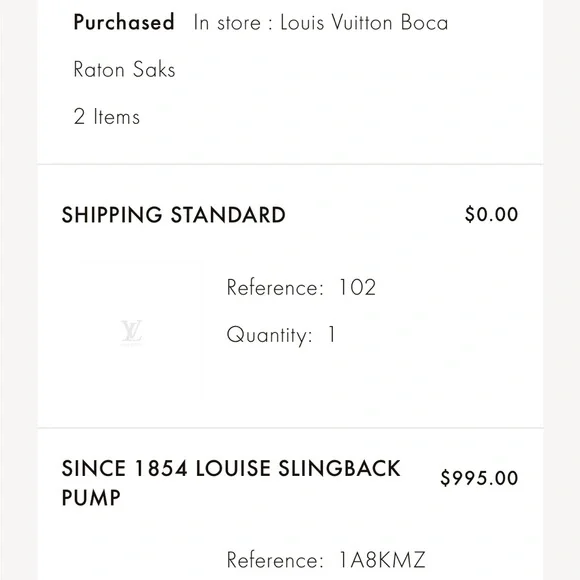Click the word STANDARD in shipping title
The width and height of the screenshot is (580, 580).
(228, 215)
